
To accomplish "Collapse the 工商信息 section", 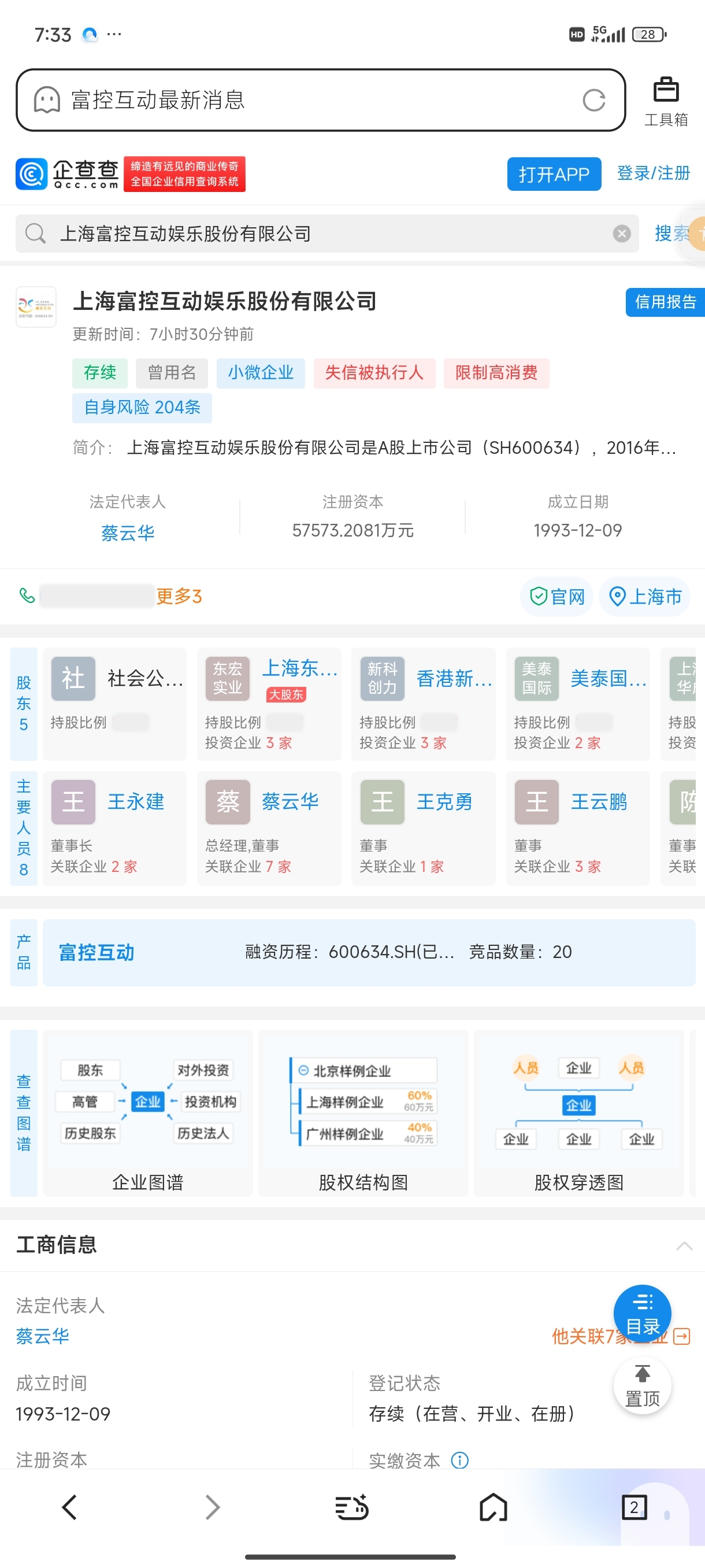I will click(684, 1245).
